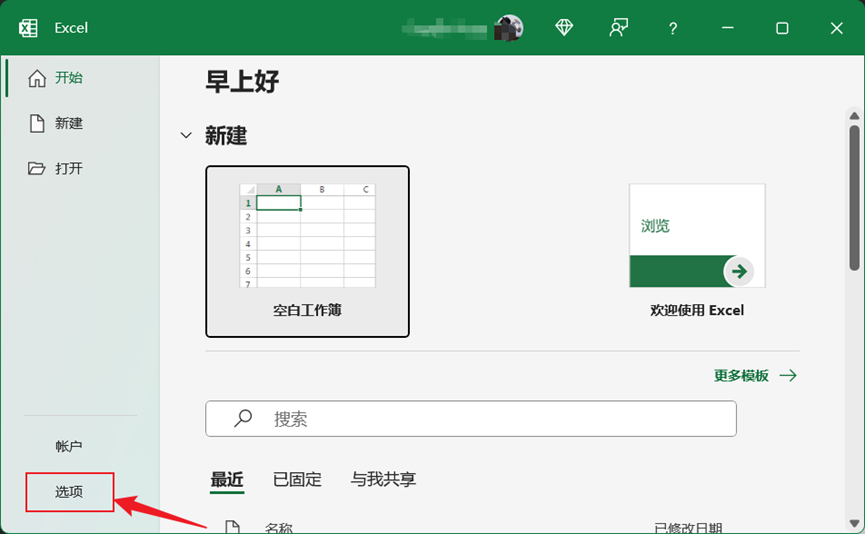This screenshot has width=865, height=534.
Task: Switch to the 与我共享 tab
Action: 383,480
